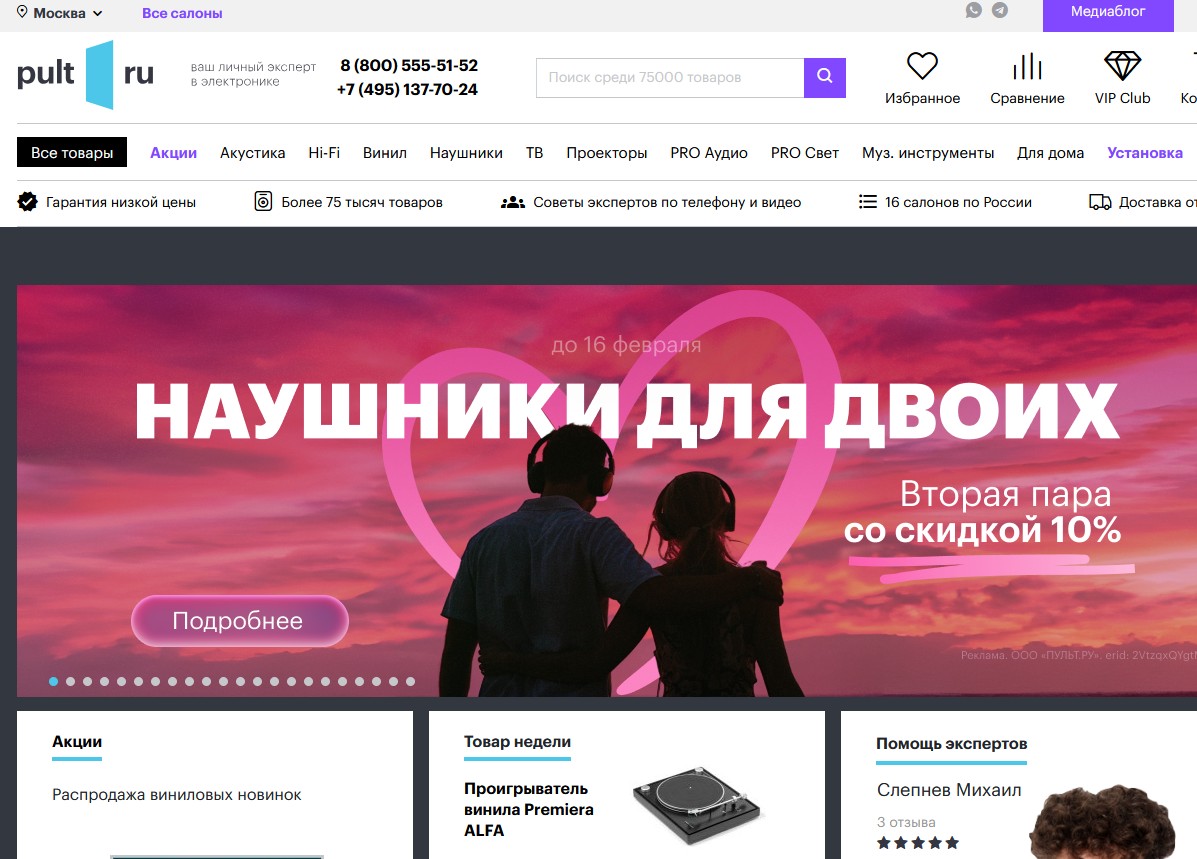Select the second banner carousel dot
This screenshot has width=1197, height=859.
(70, 681)
